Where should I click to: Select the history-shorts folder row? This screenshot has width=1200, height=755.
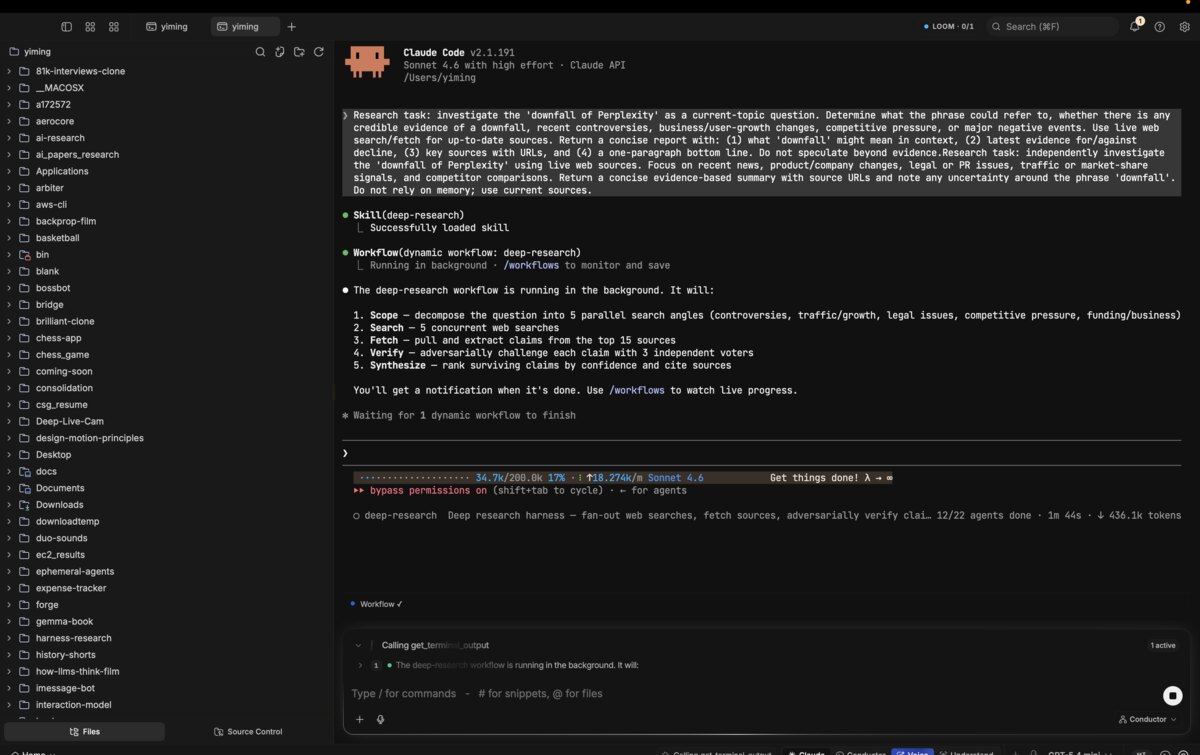[167, 655]
